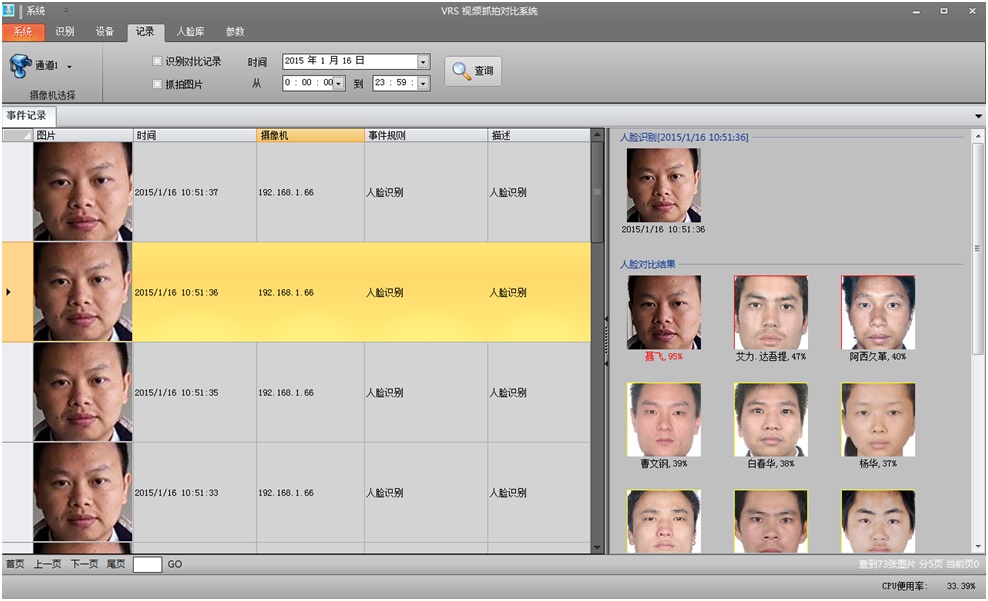
Task: Switch to the 设备 tab
Action: [105, 31]
